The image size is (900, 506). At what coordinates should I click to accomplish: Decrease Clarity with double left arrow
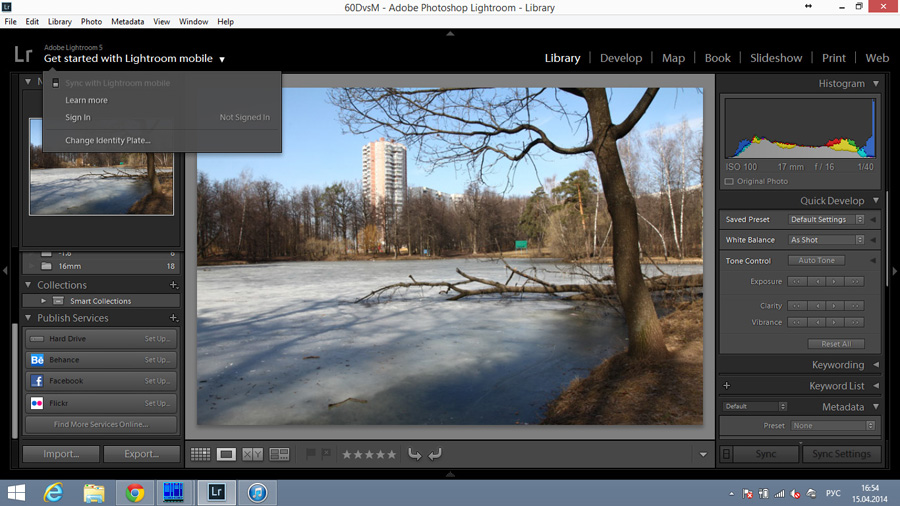(797, 306)
